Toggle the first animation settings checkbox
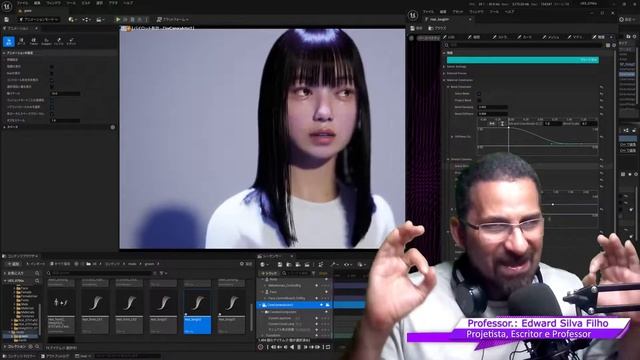Image resolution: width=640 pixels, height=360 pixels. [x=52, y=67]
